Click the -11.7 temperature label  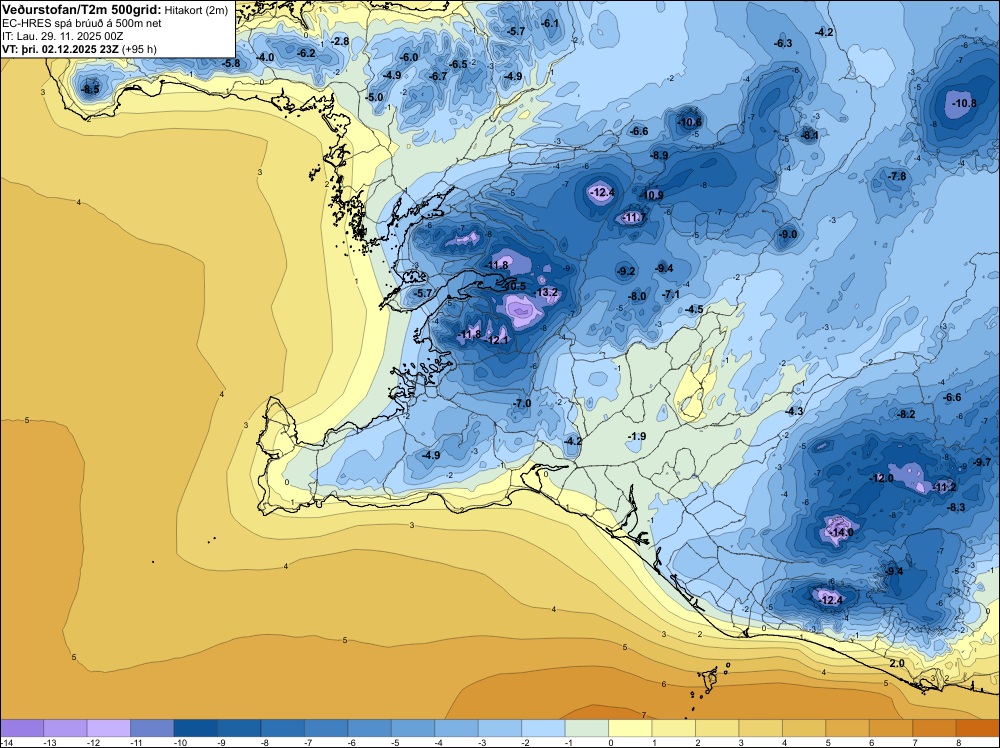click(633, 217)
